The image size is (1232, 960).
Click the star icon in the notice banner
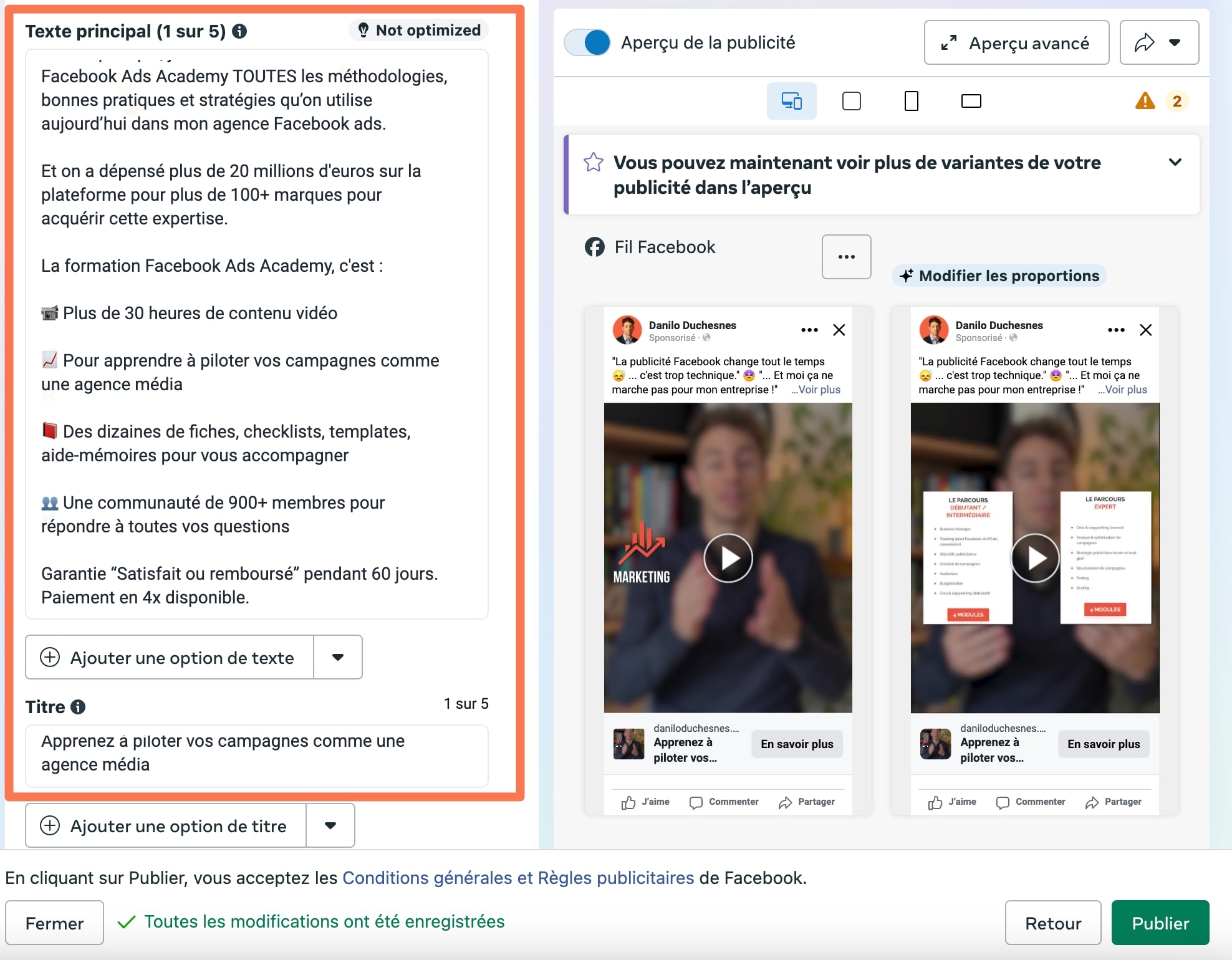point(593,162)
